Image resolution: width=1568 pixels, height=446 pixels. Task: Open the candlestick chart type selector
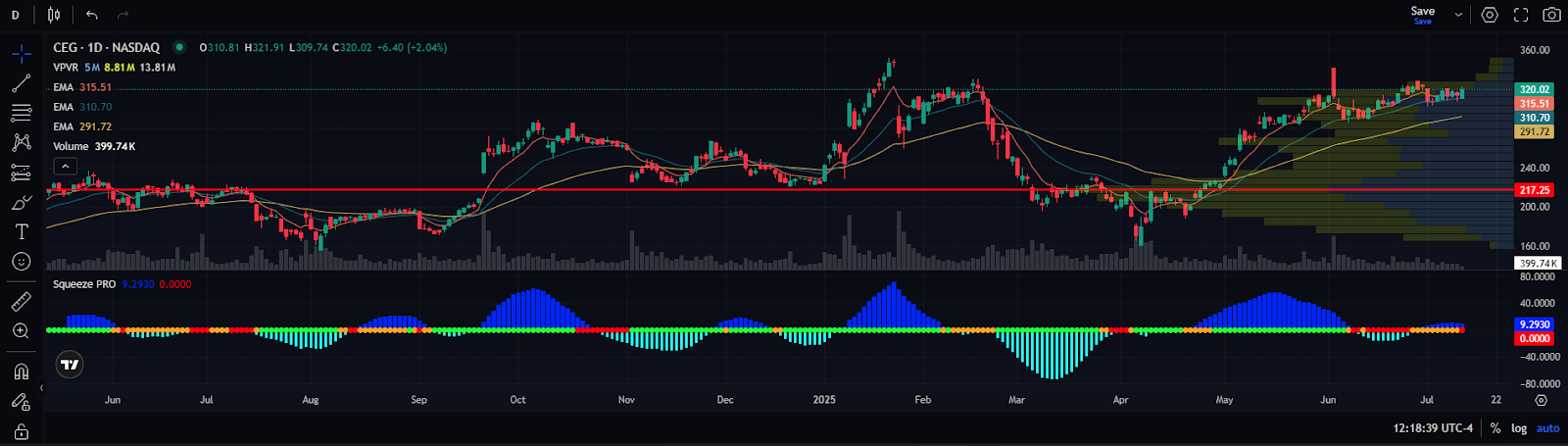point(54,15)
